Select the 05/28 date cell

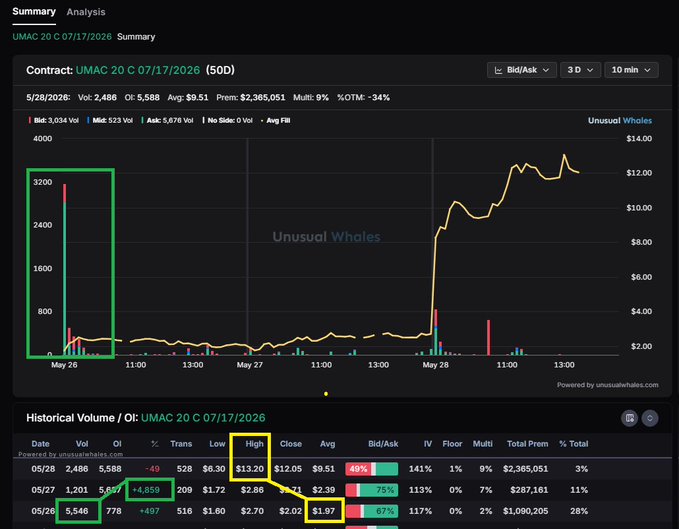click(x=43, y=469)
